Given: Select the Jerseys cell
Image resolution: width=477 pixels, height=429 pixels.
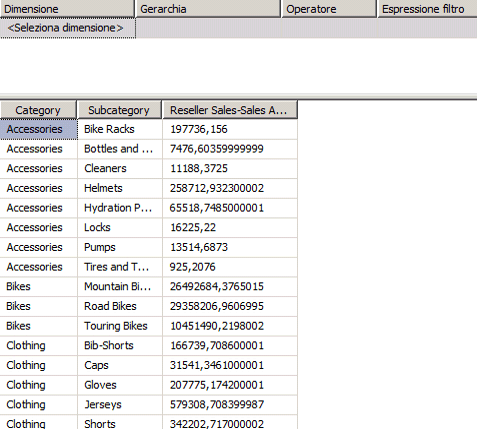Looking at the screenshot, I should 120,405.
